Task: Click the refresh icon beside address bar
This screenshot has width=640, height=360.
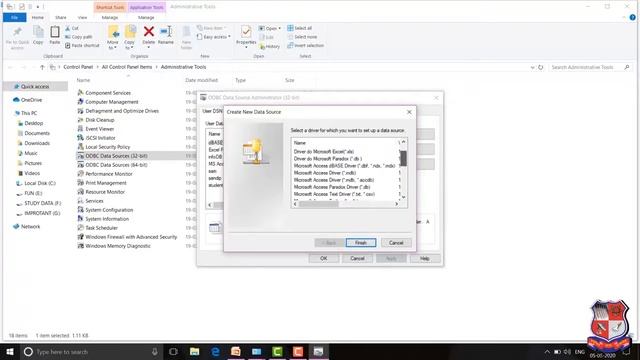Action: 541,67
